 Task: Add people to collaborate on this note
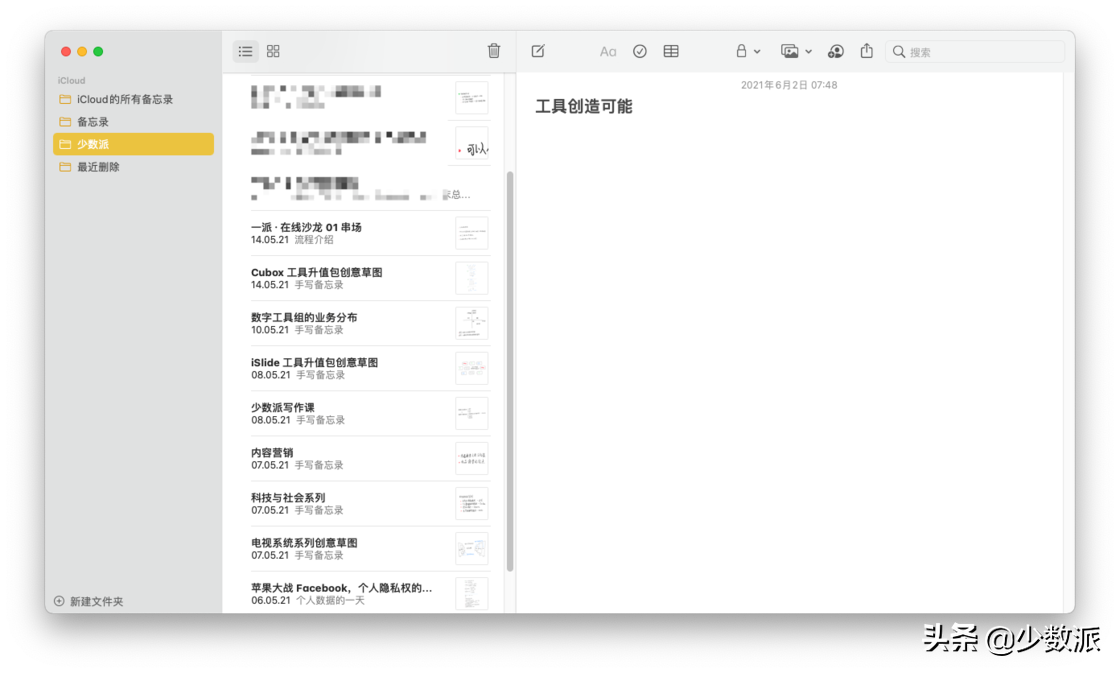click(x=836, y=51)
